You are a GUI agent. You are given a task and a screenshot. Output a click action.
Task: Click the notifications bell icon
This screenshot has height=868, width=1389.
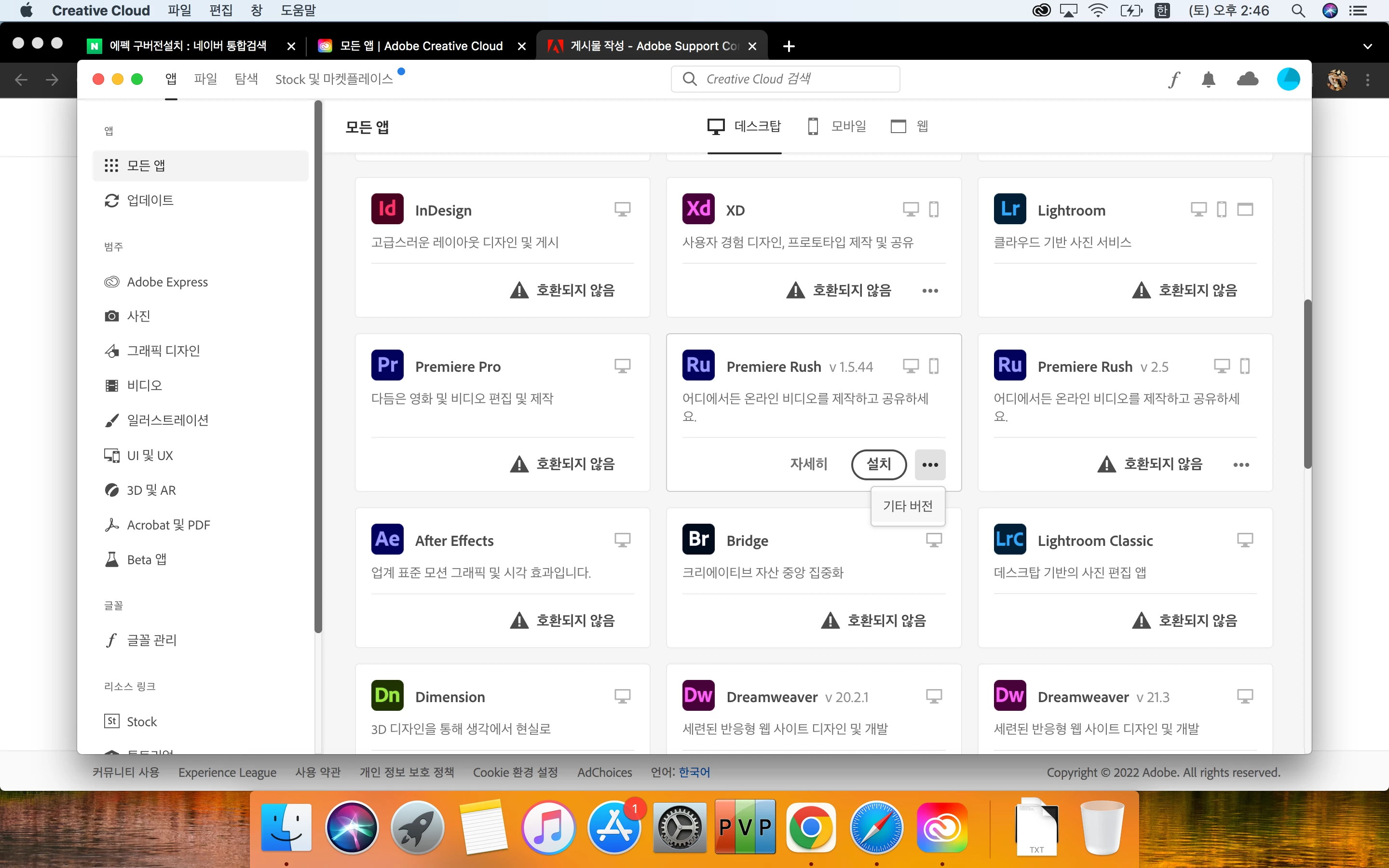tap(1208, 79)
